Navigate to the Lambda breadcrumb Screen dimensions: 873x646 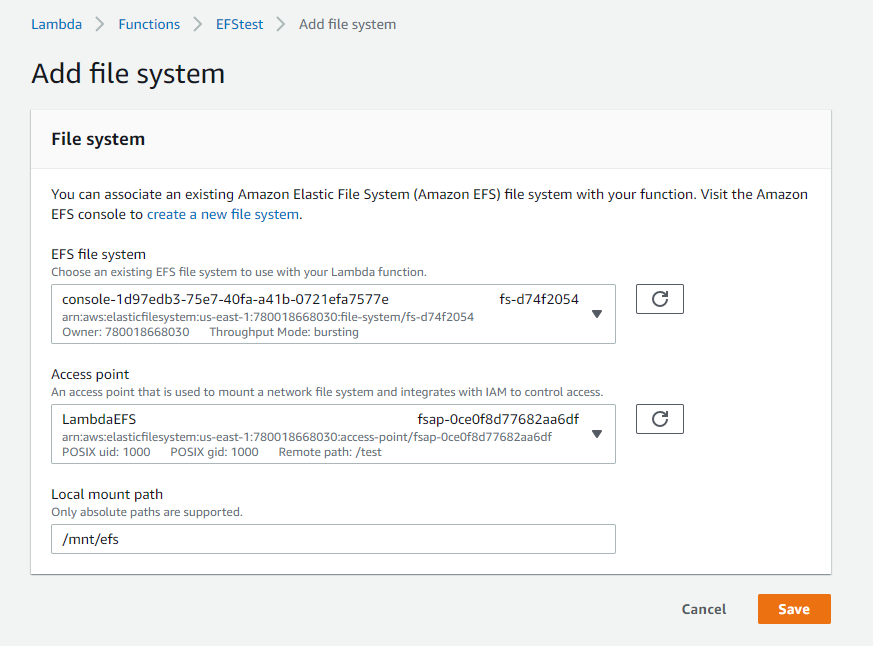[x=56, y=24]
